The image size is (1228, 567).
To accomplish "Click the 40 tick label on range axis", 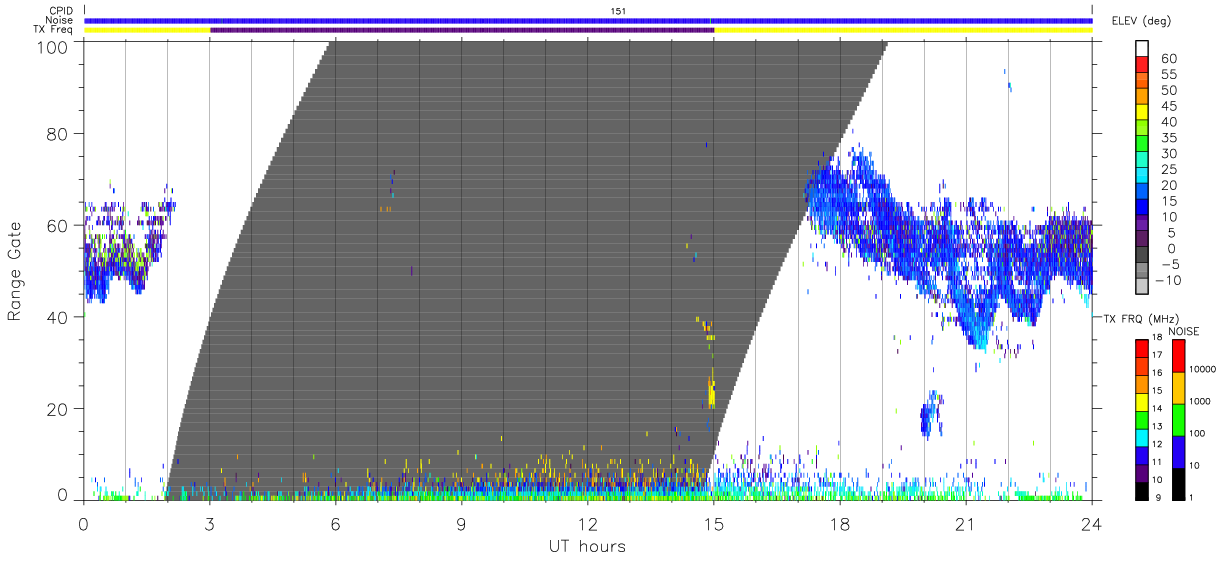I will pyautogui.click(x=58, y=317).
